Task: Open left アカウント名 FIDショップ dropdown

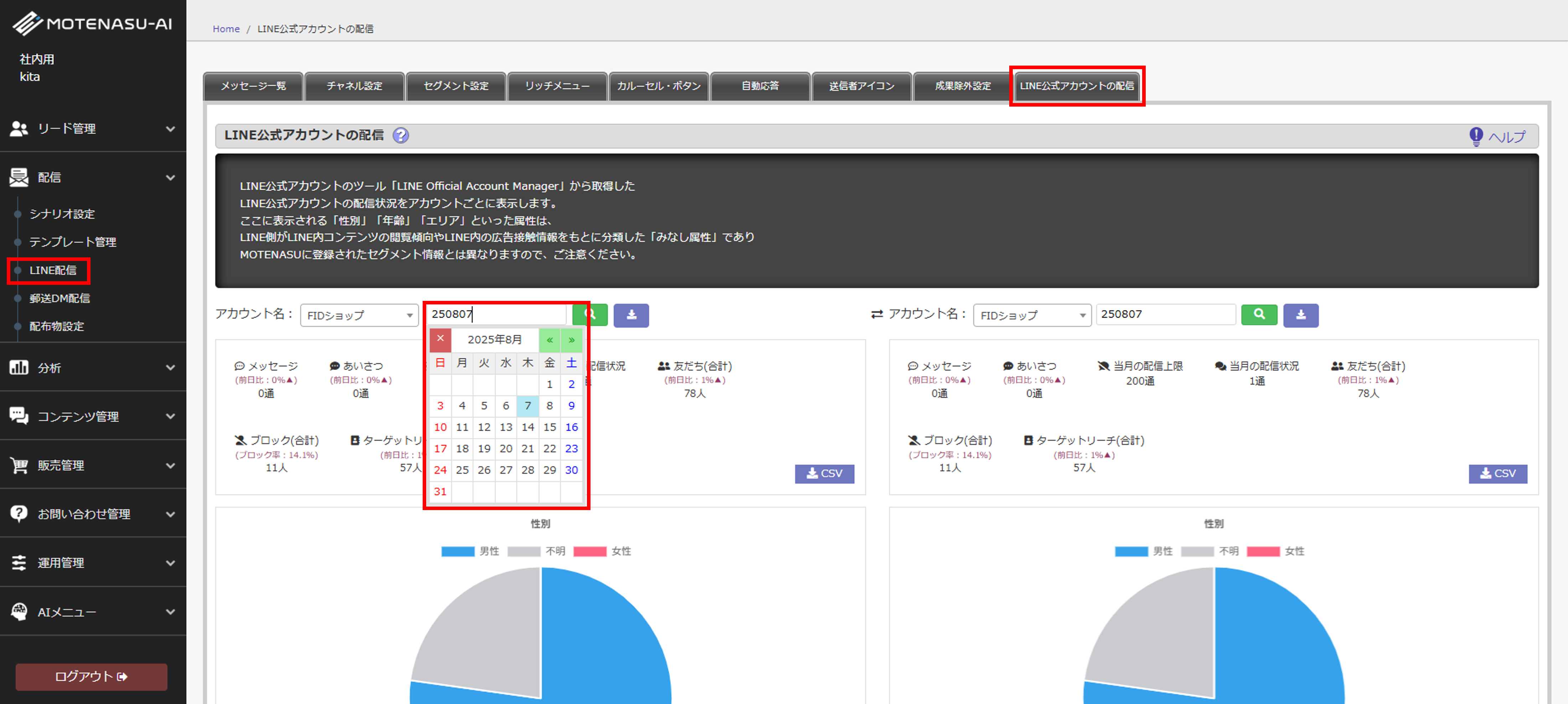Action: (x=359, y=315)
